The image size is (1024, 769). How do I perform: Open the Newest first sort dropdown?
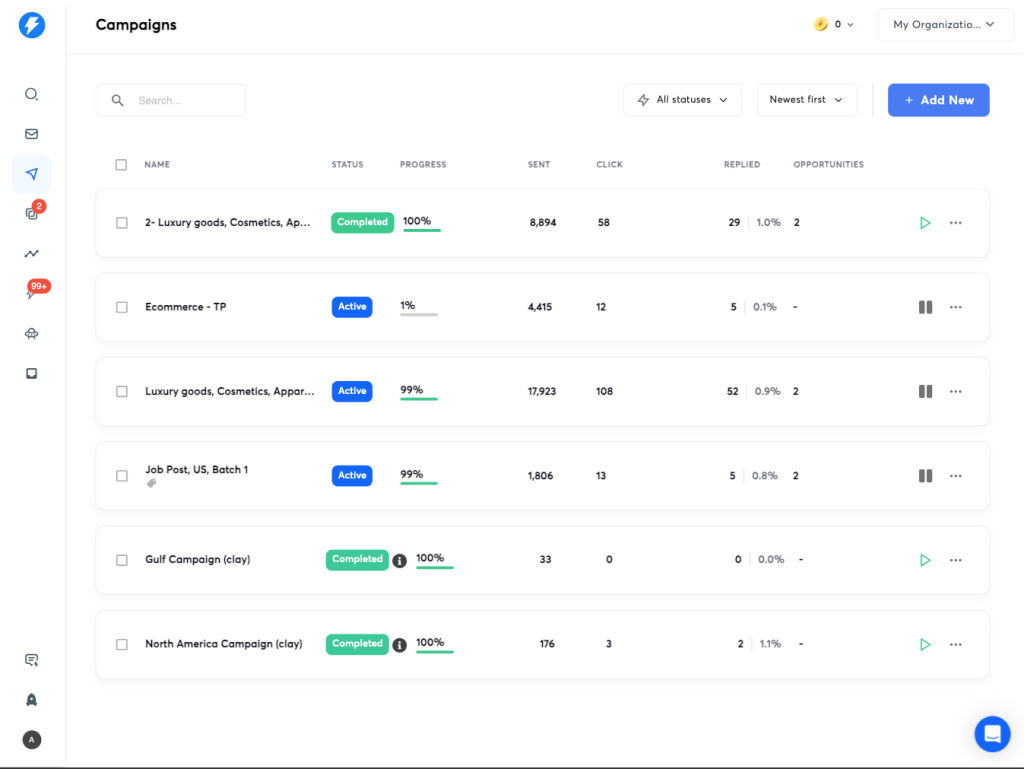pyautogui.click(x=807, y=100)
